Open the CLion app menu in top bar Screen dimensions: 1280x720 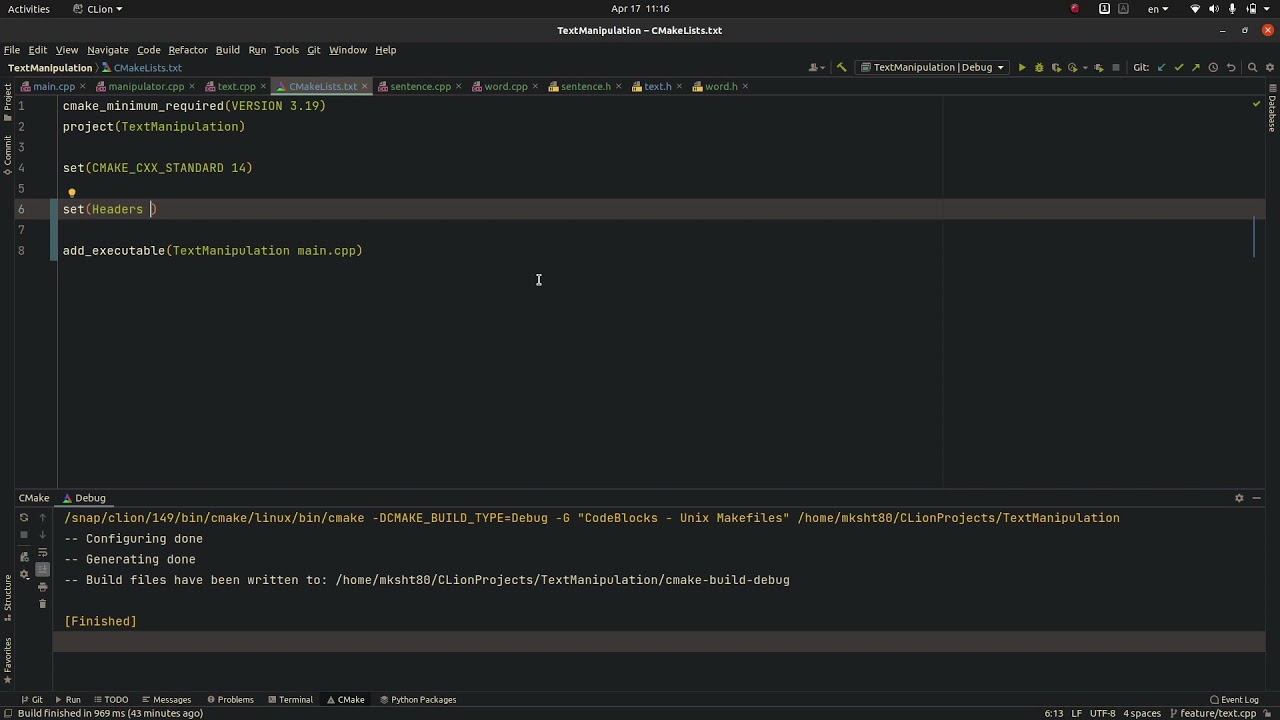(x=98, y=9)
